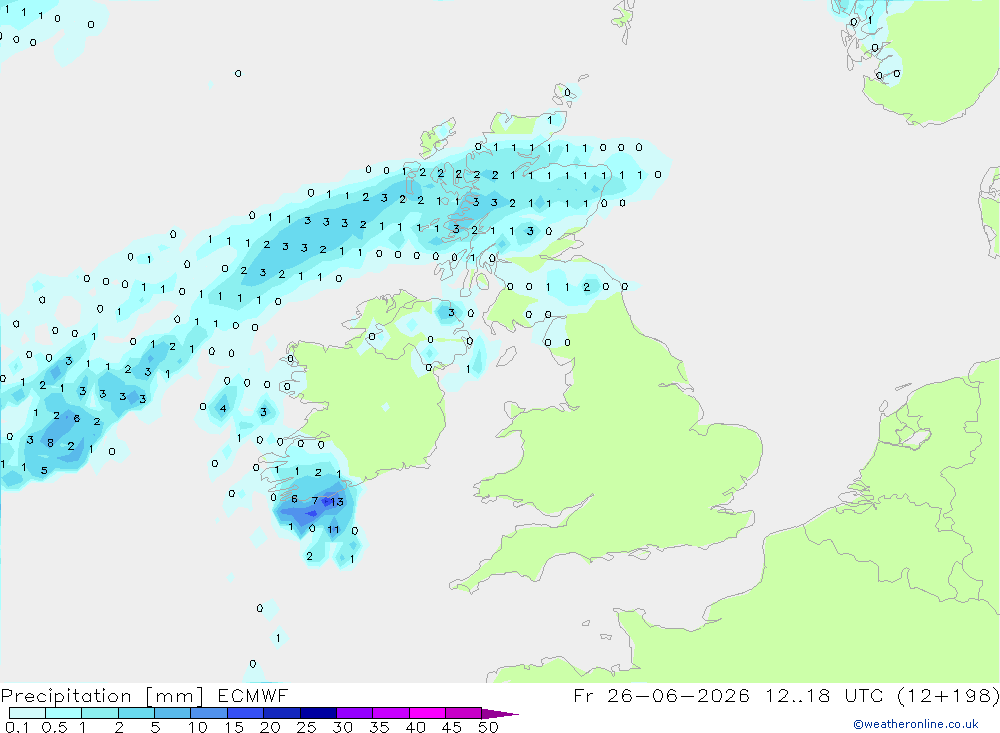Click the Precipitation [mm] title label
Screen dimensions: 1000x733
103,696
